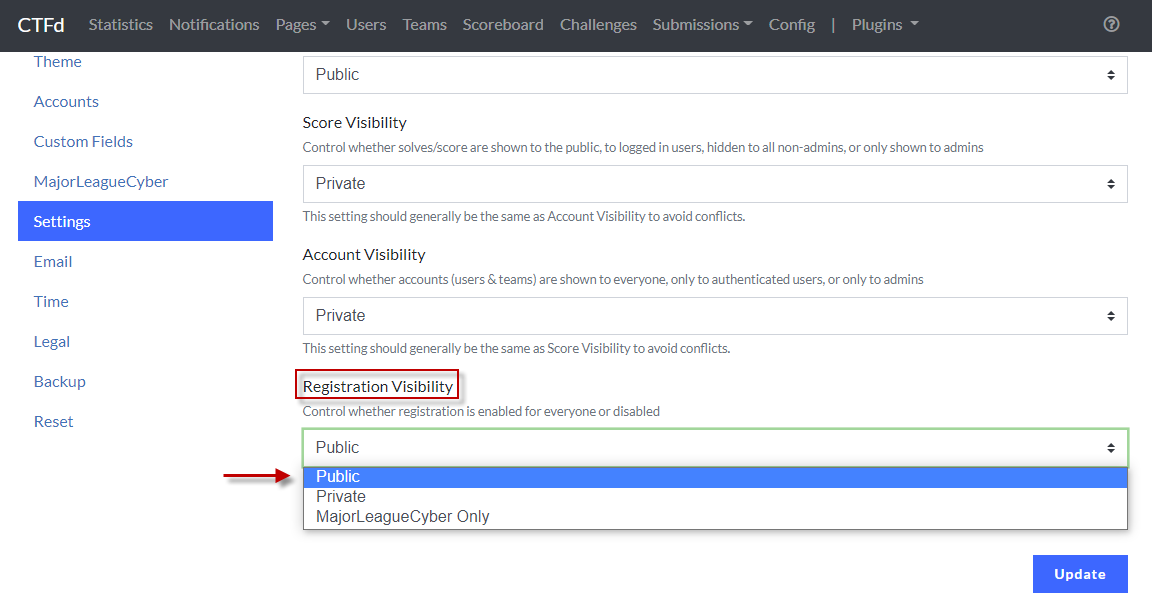Image resolution: width=1152 pixels, height=603 pixels.
Task: Open the Account Visibility select box
Action: (x=715, y=316)
